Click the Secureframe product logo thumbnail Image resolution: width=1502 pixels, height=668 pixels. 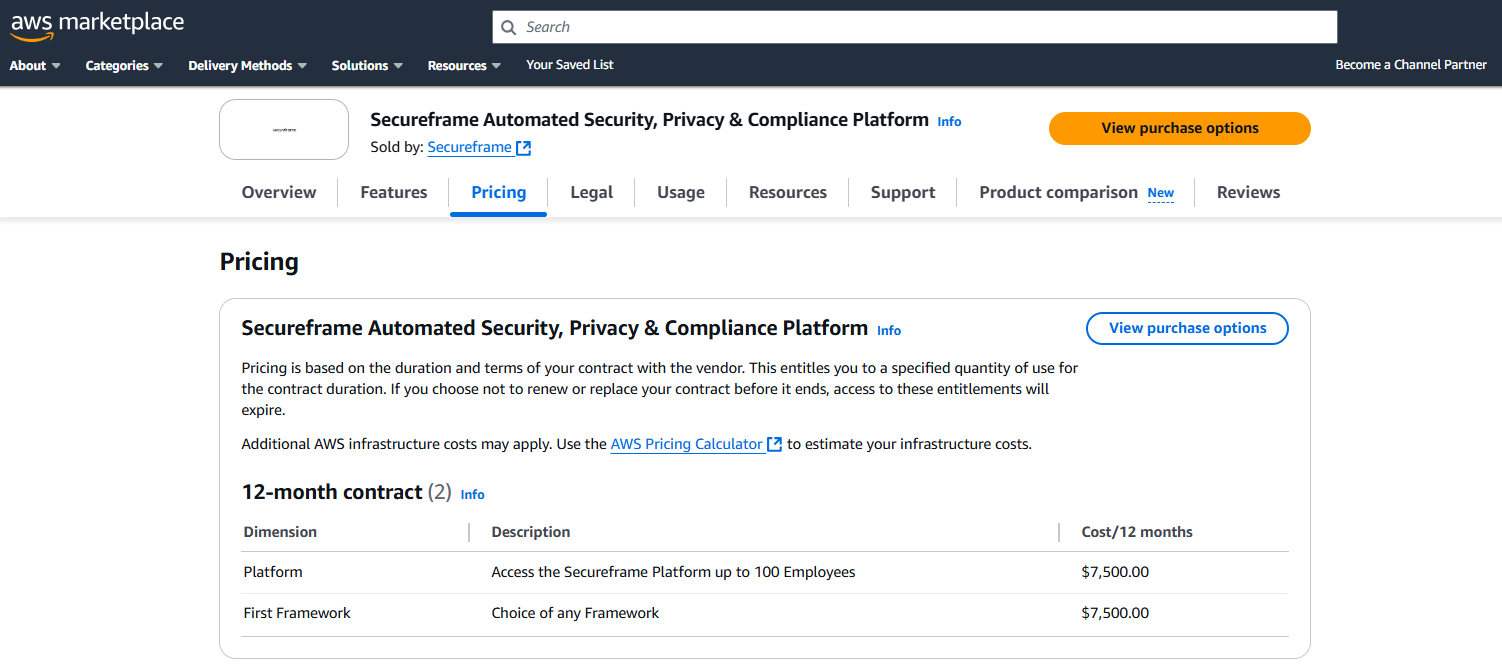[284, 130]
